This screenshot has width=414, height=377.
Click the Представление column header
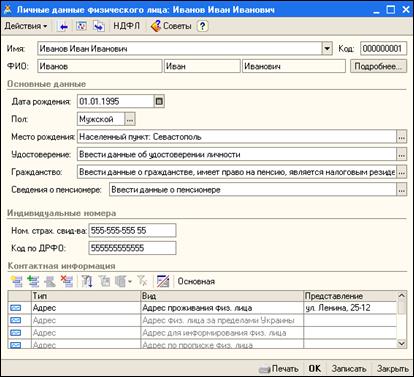pos(350,296)
